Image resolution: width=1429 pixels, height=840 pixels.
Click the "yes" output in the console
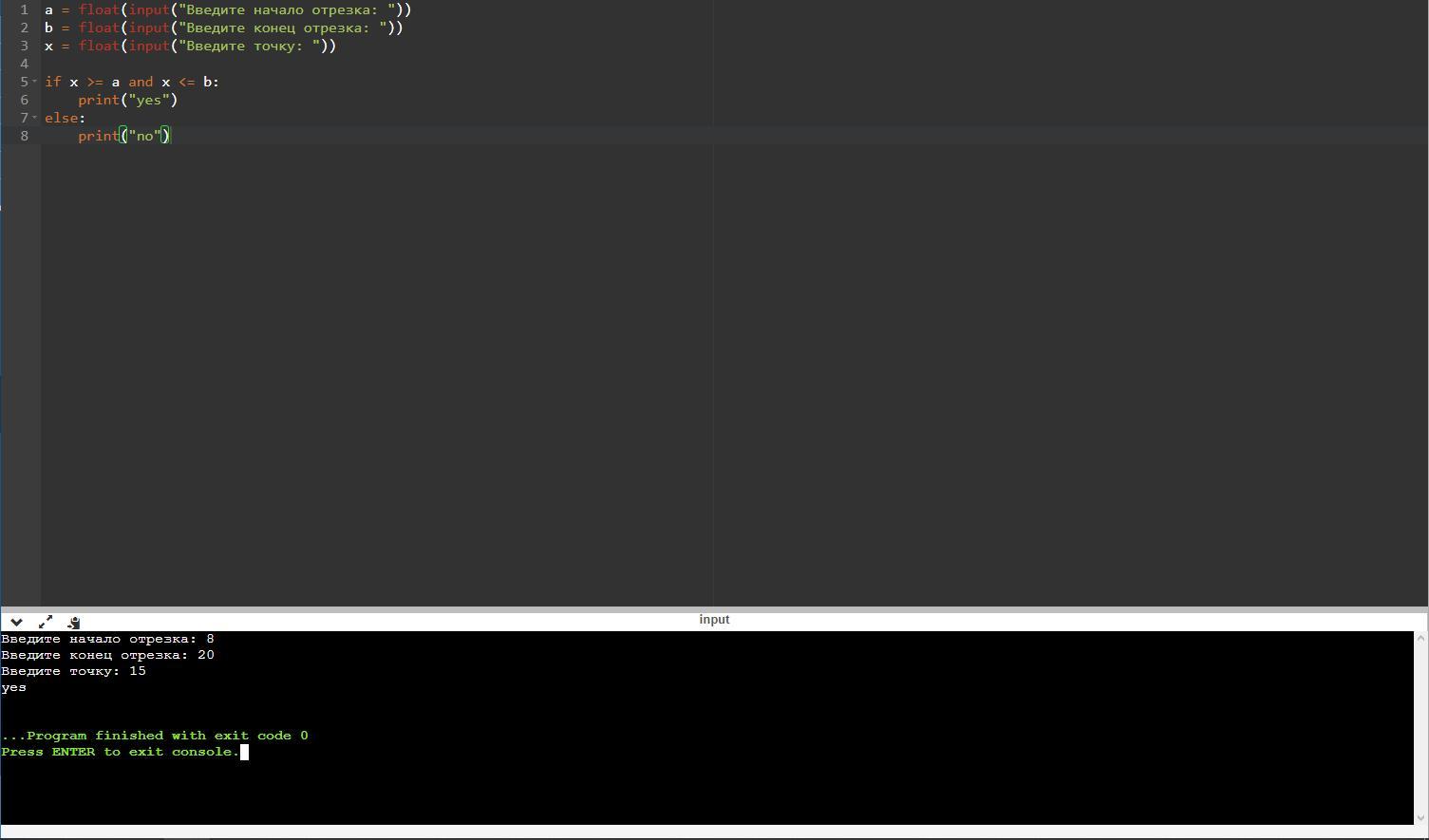coord(14,687)
